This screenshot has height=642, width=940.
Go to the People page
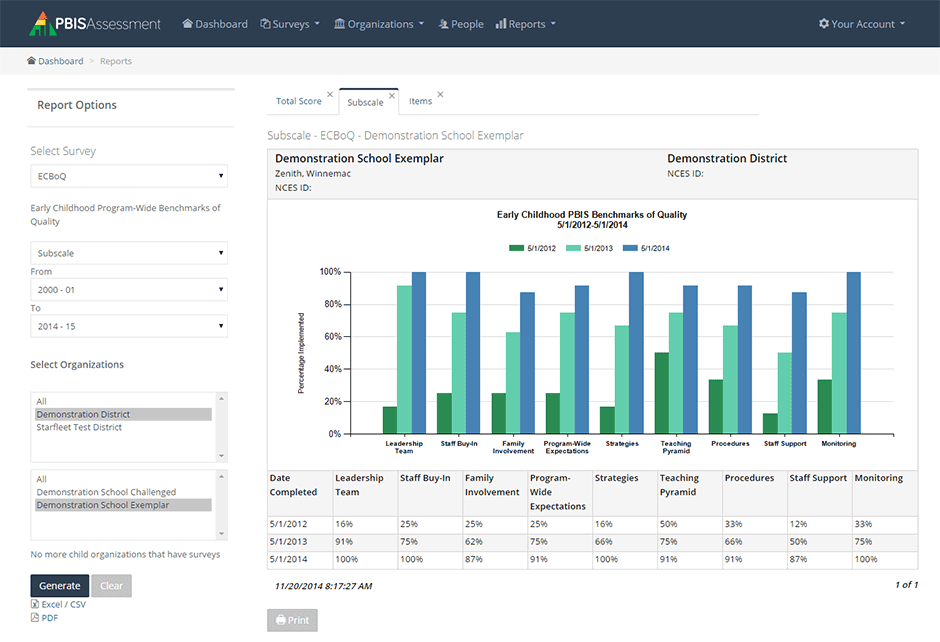(x=461, y=24)
